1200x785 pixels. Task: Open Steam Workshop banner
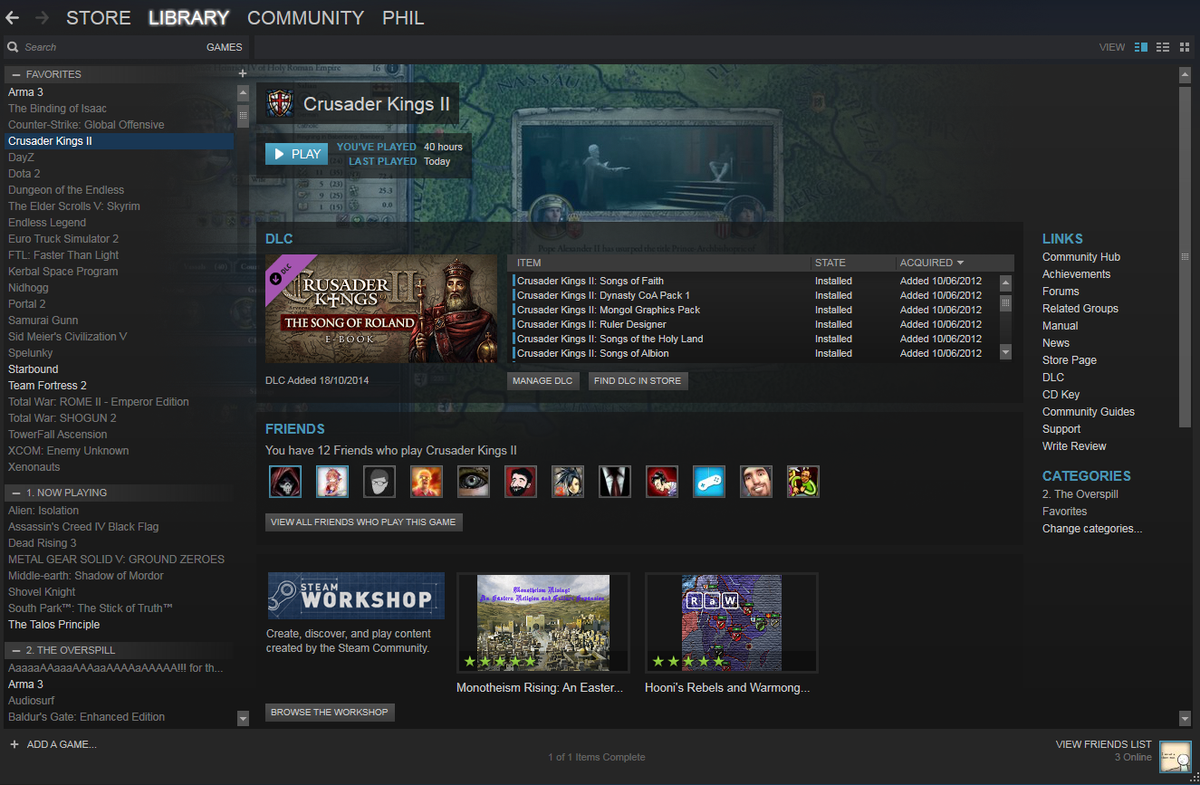click(356, 596)
